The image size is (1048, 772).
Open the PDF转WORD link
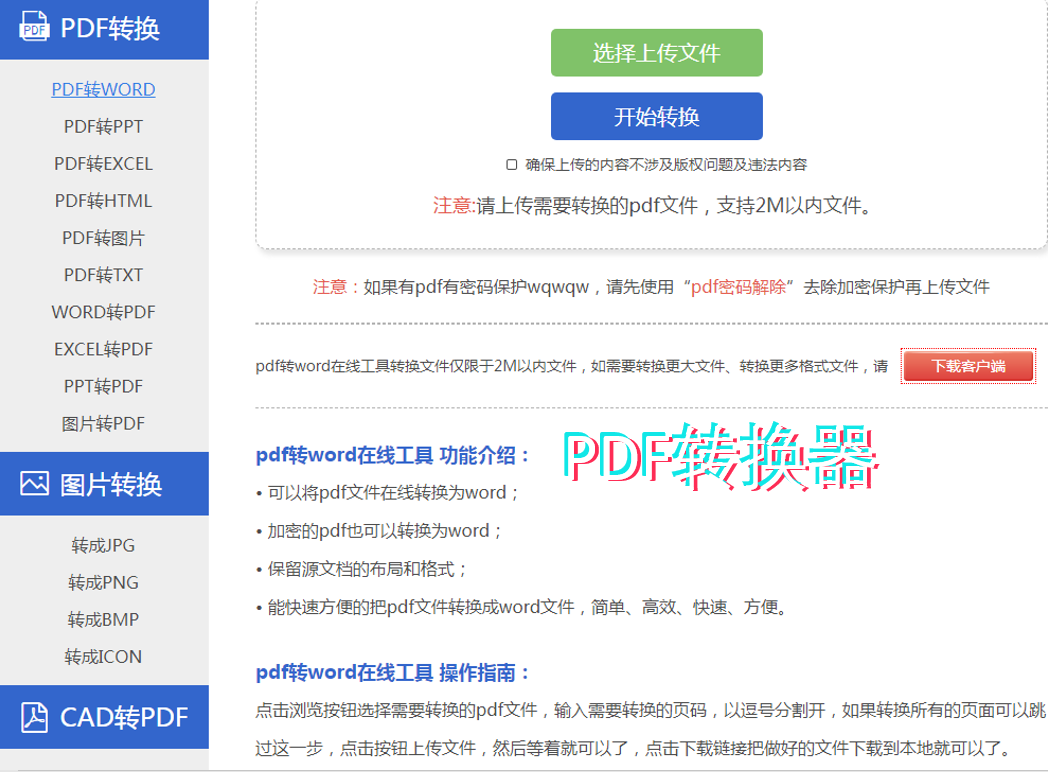[x=104, y=90]
